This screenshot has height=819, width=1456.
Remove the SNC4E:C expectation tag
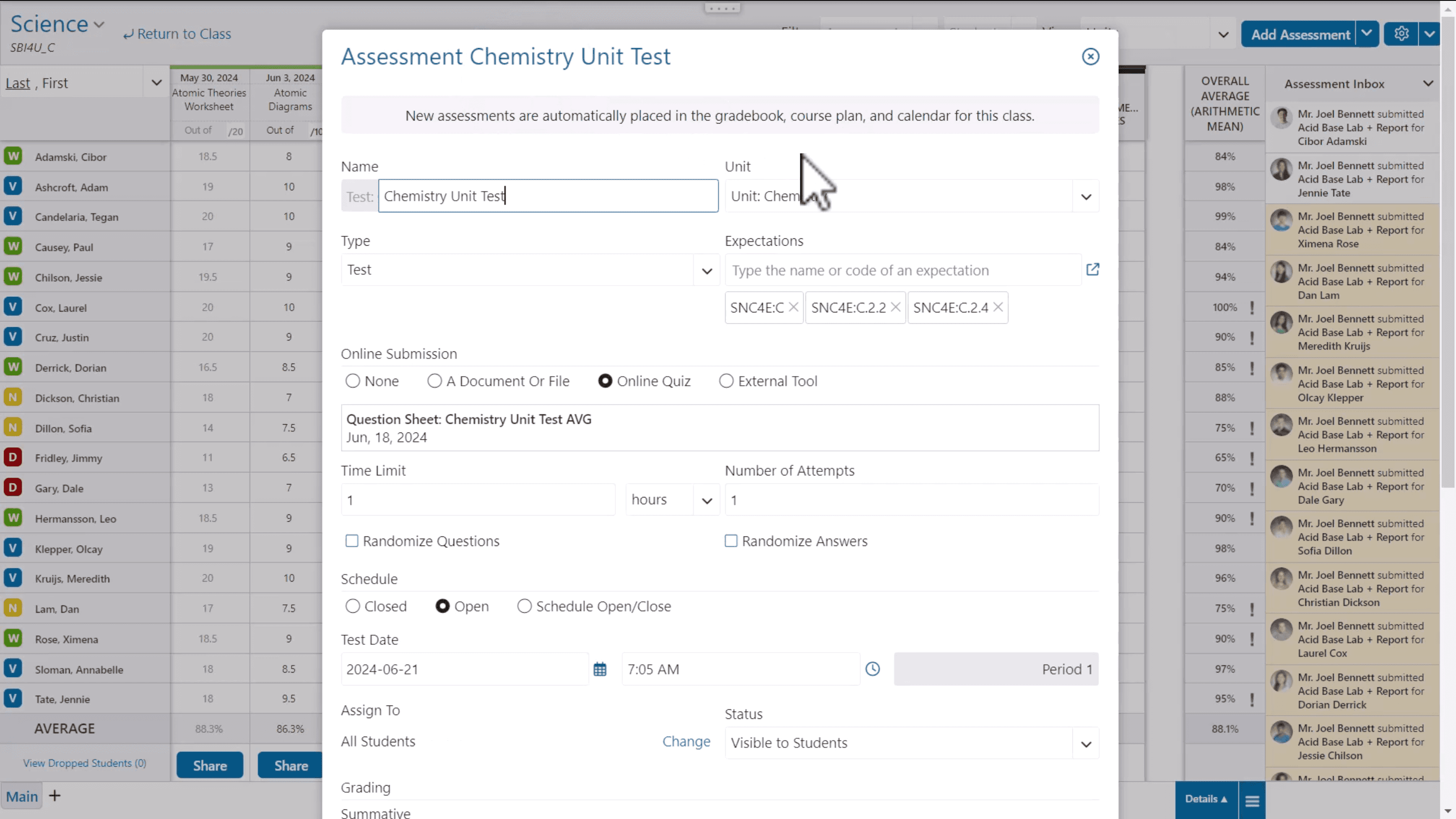[x=793, y=307]
